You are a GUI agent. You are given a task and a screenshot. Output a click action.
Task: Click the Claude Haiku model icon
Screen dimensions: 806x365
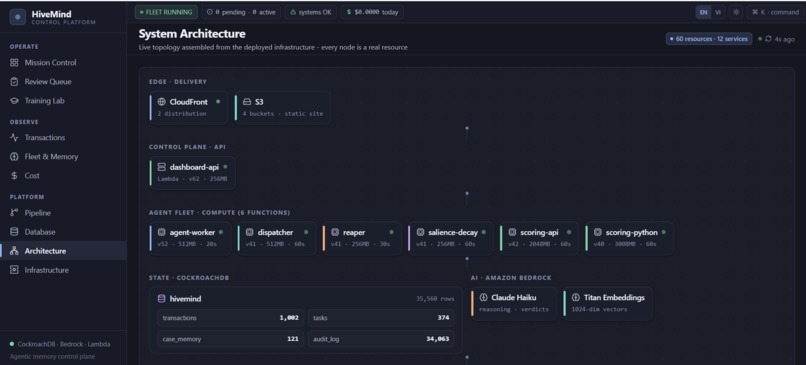pos(483,298)
